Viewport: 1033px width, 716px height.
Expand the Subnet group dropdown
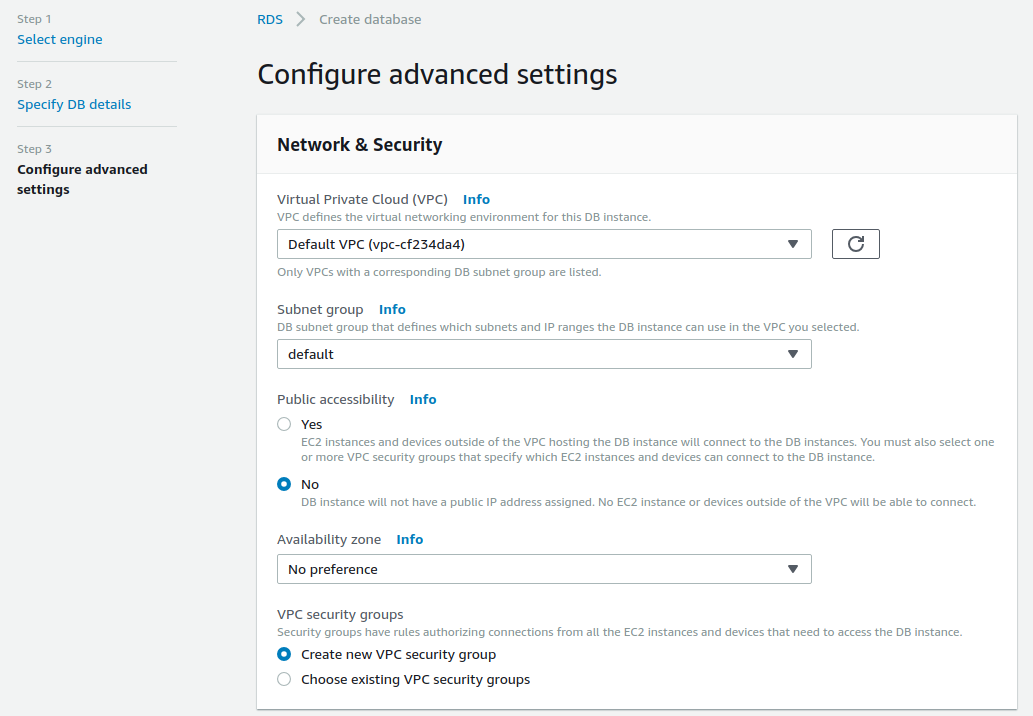coord(544,354)
